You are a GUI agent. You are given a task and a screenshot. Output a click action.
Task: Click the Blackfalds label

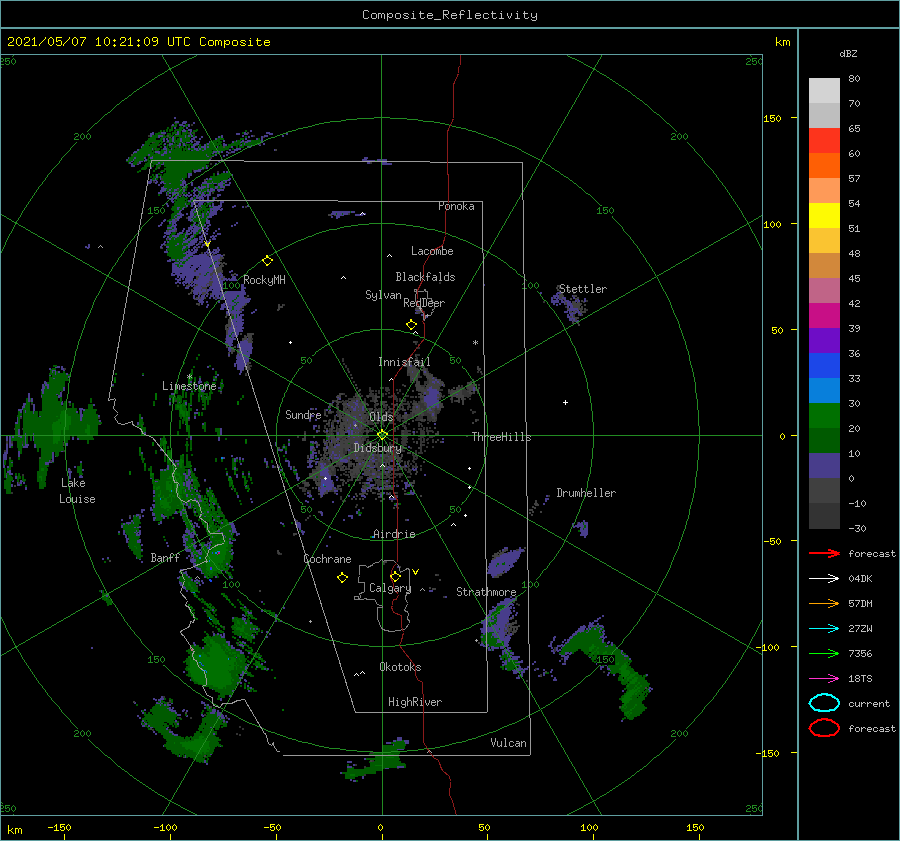click(425, 277)
